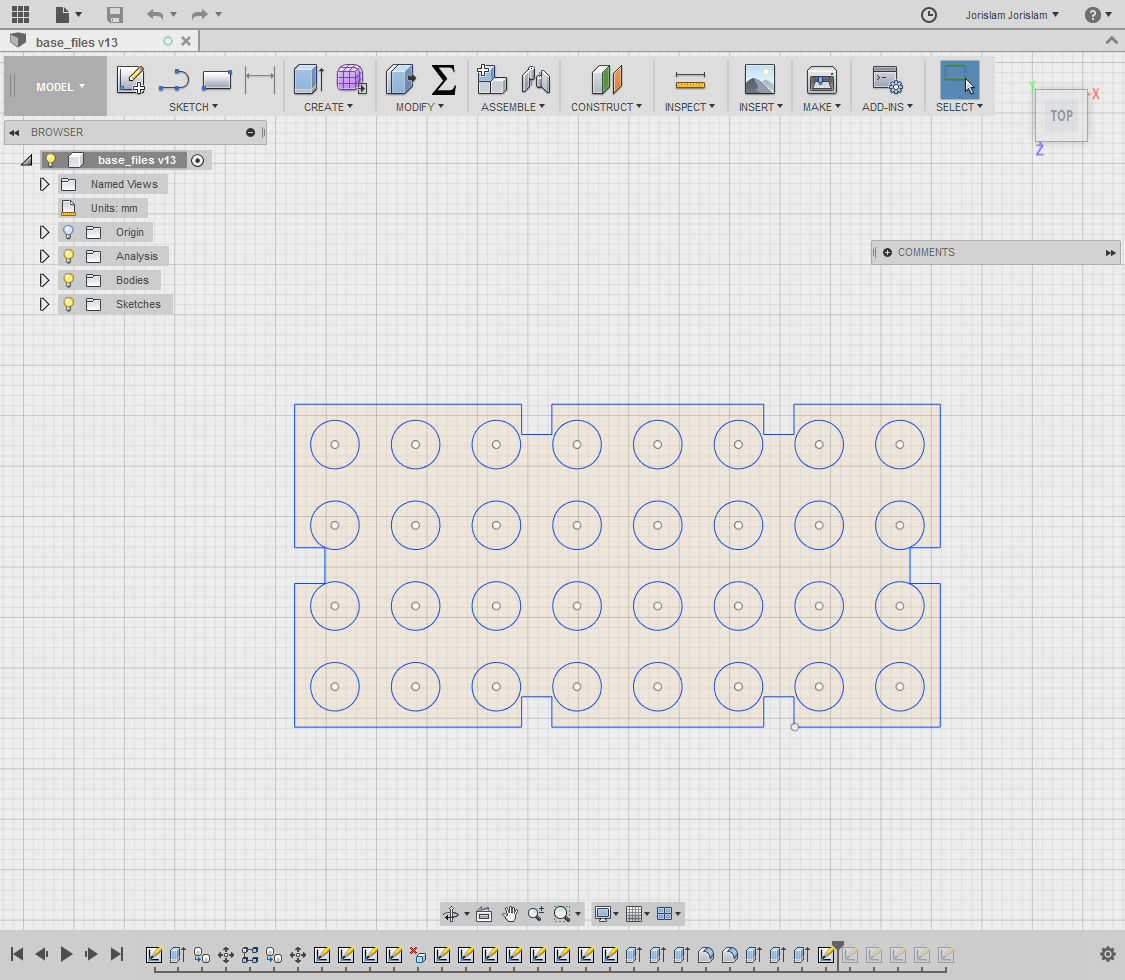Open the job status clock icon

[x=928, y=14]
